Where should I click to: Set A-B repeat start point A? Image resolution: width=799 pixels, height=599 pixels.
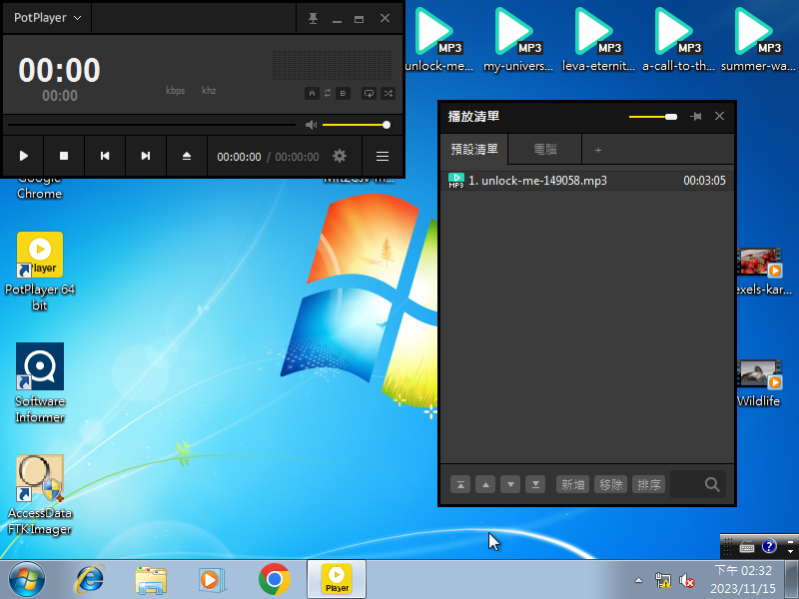pos(312,94)
